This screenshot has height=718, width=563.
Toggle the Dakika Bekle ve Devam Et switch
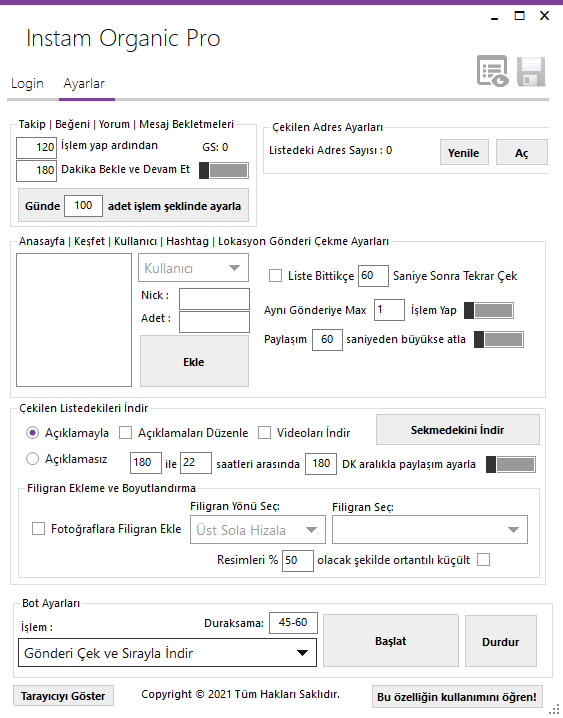click(224, 170)
